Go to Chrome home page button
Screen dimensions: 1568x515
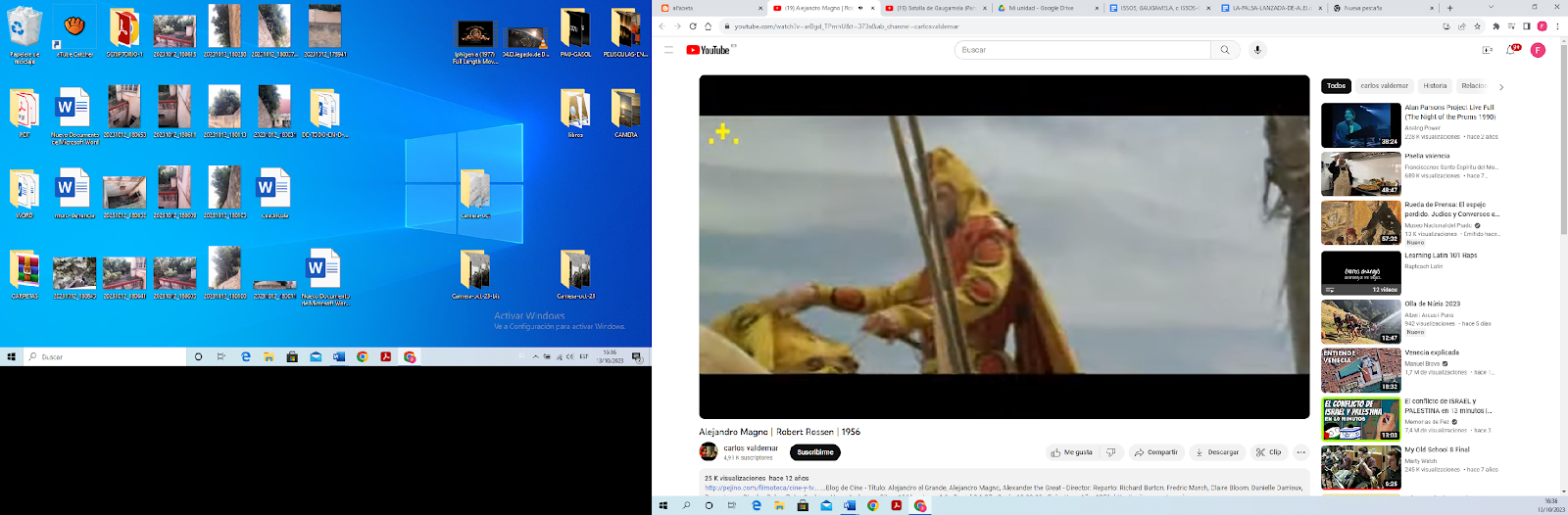pos(708,26)
